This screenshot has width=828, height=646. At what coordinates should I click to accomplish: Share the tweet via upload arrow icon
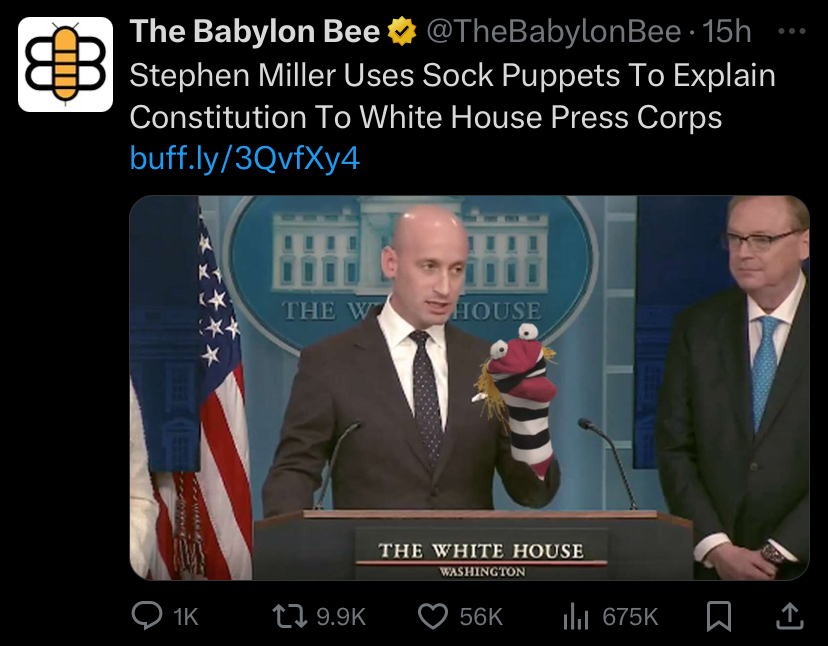[789, 616]
